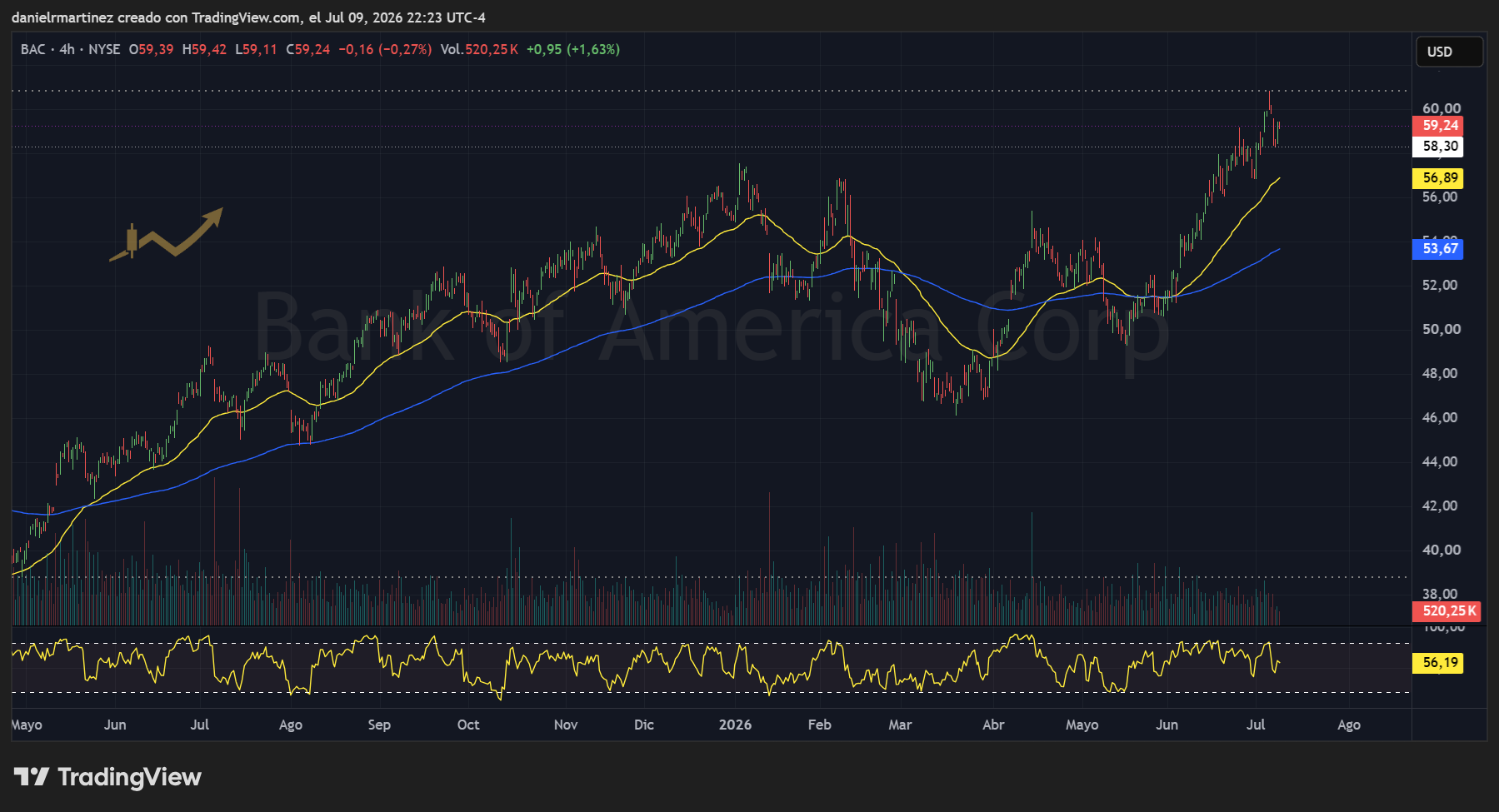The width and height of the screenshot is (1499, 812).
Task: Click the Sep label on the time axis
Action: [379, 725]
